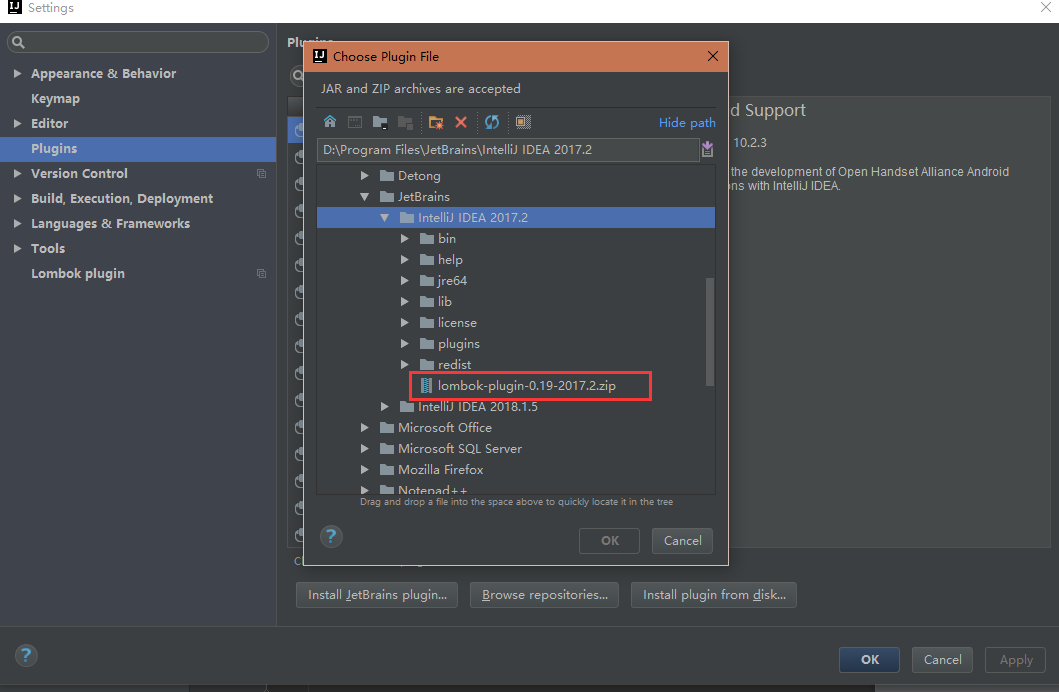This screenshot has height=692, width=1059.
Task: Expand the Mozilla Firefox folder
Action: tap(365, 469)
